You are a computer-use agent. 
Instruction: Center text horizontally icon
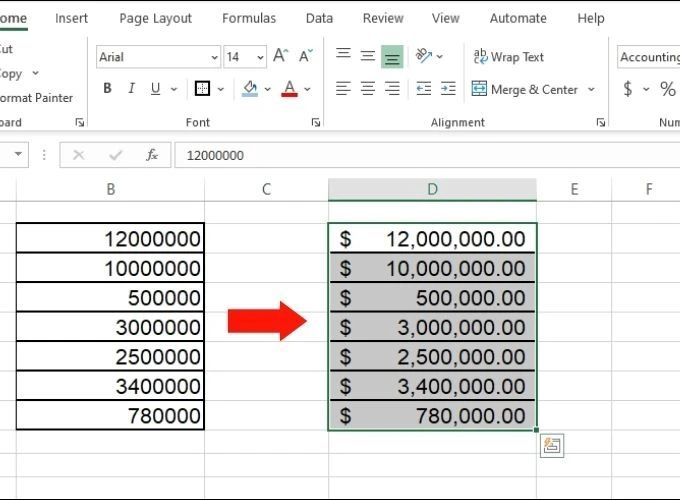[368, 88]
